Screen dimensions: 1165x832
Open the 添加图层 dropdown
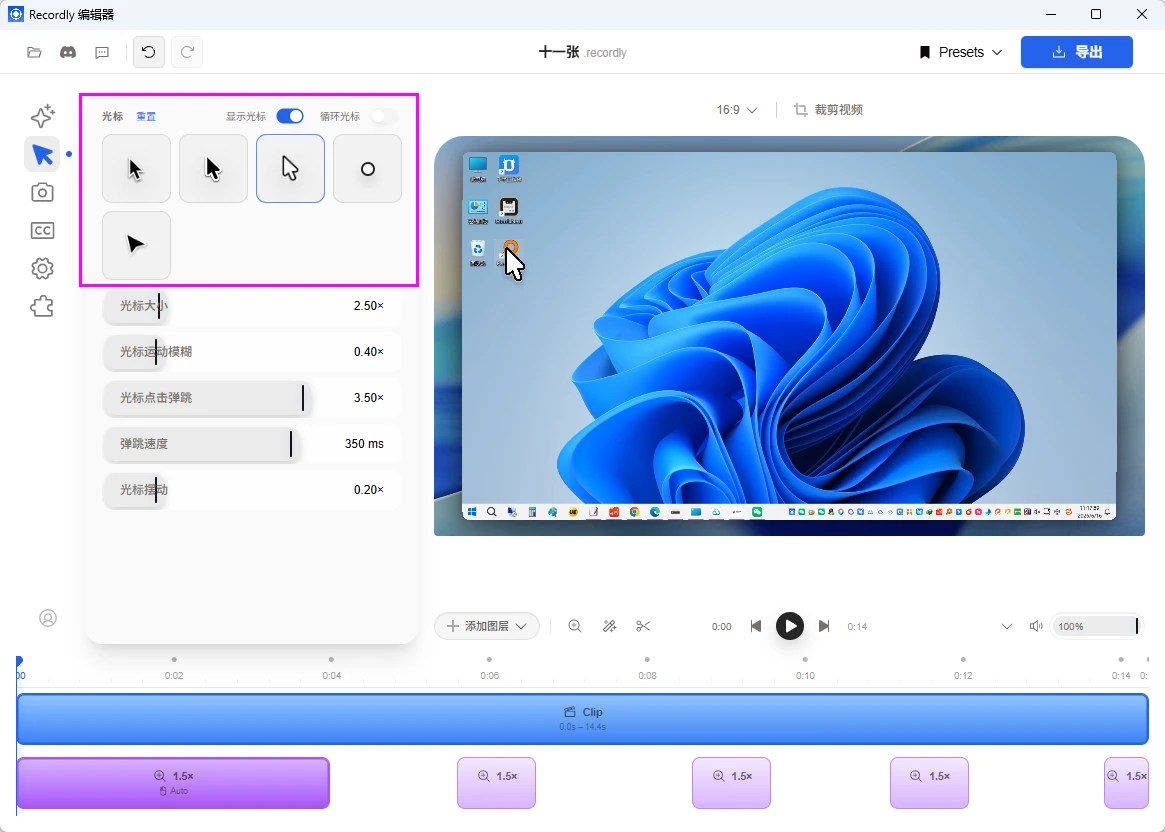[x=487, y=626]
